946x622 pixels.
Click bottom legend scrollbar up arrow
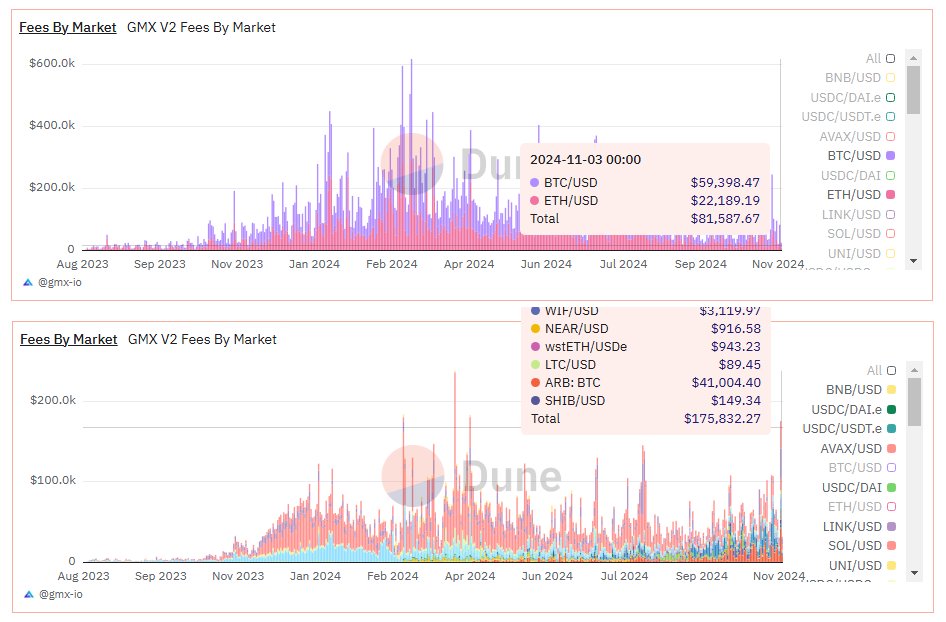(x=915, y=370)
